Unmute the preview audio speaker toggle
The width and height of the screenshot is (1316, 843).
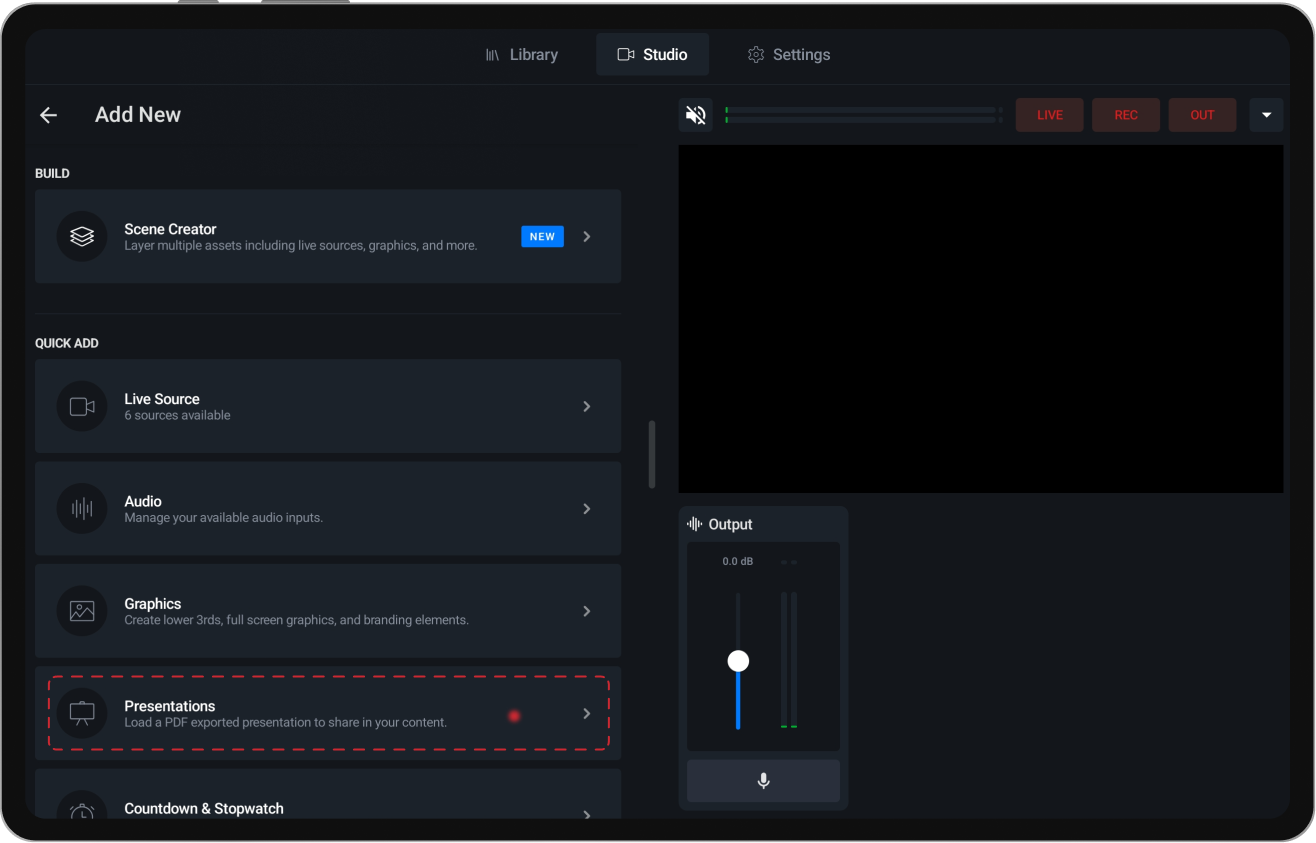pyautogui.click(x=696, y=114)
